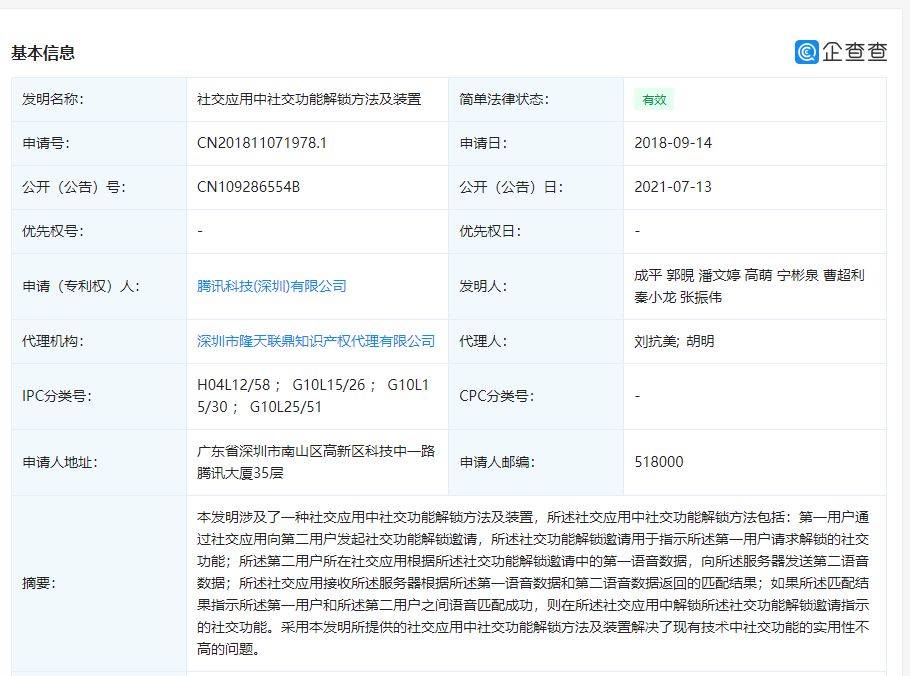Click the postal code 518000

[659, 462]
